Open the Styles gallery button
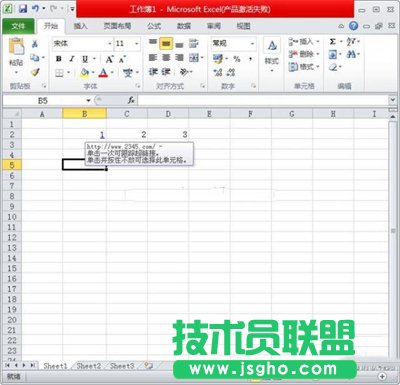The height and width of the screenshot is (385, 400). pos(272,55)
